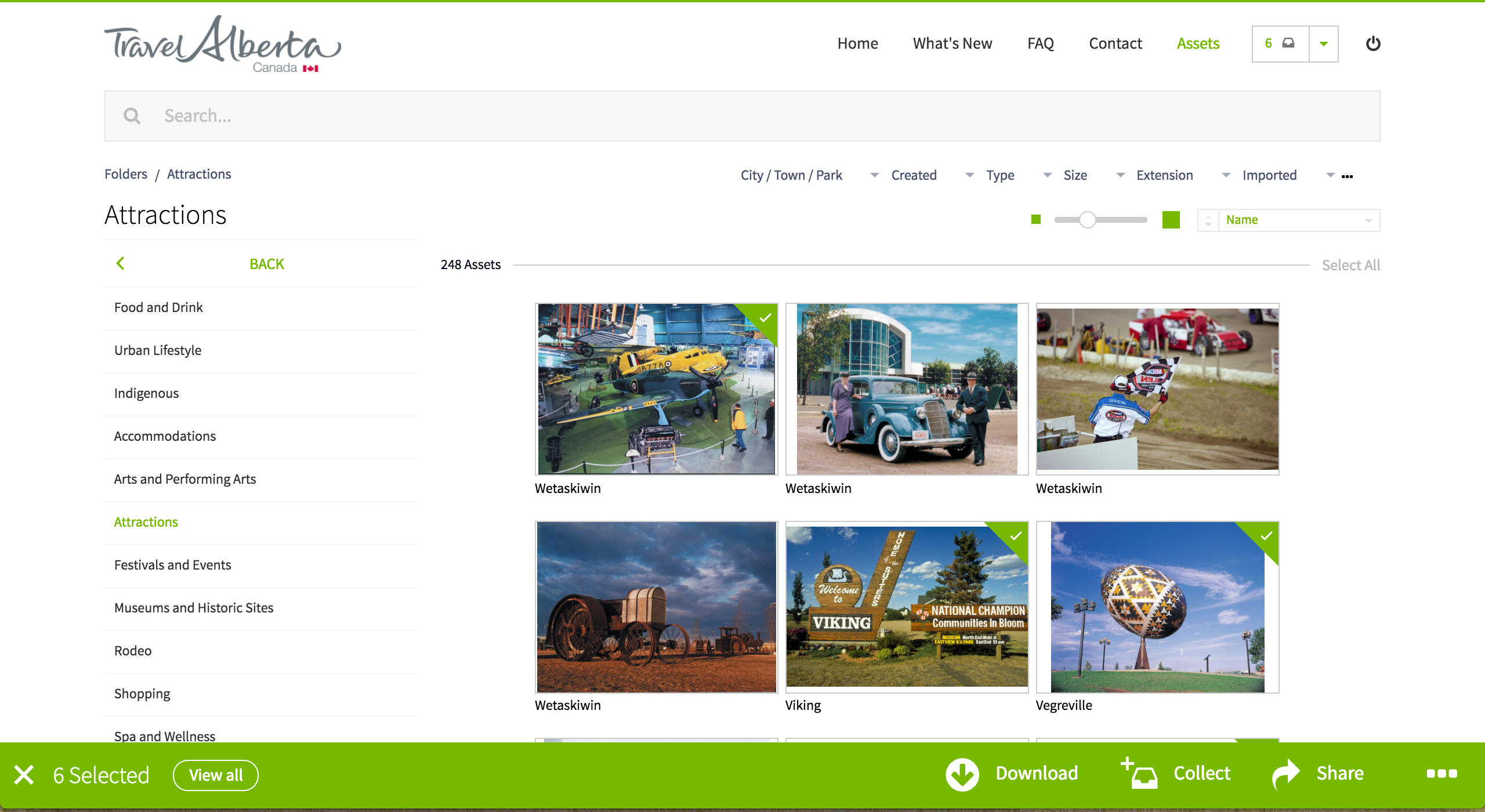Click the thumbnail size slider handle

point(1088,220)
